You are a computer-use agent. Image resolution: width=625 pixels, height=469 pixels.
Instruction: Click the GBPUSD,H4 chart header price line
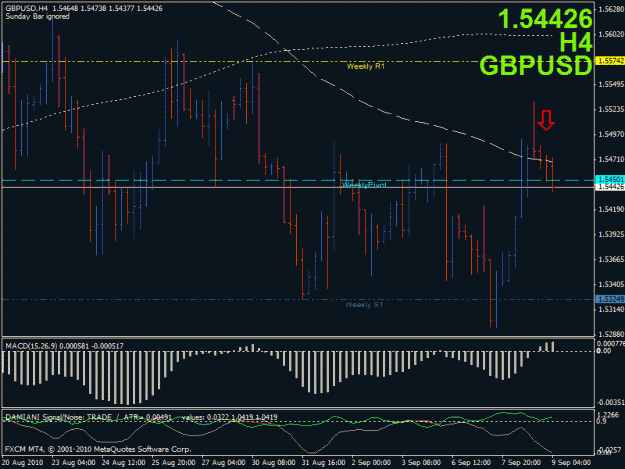coord(84,8)
